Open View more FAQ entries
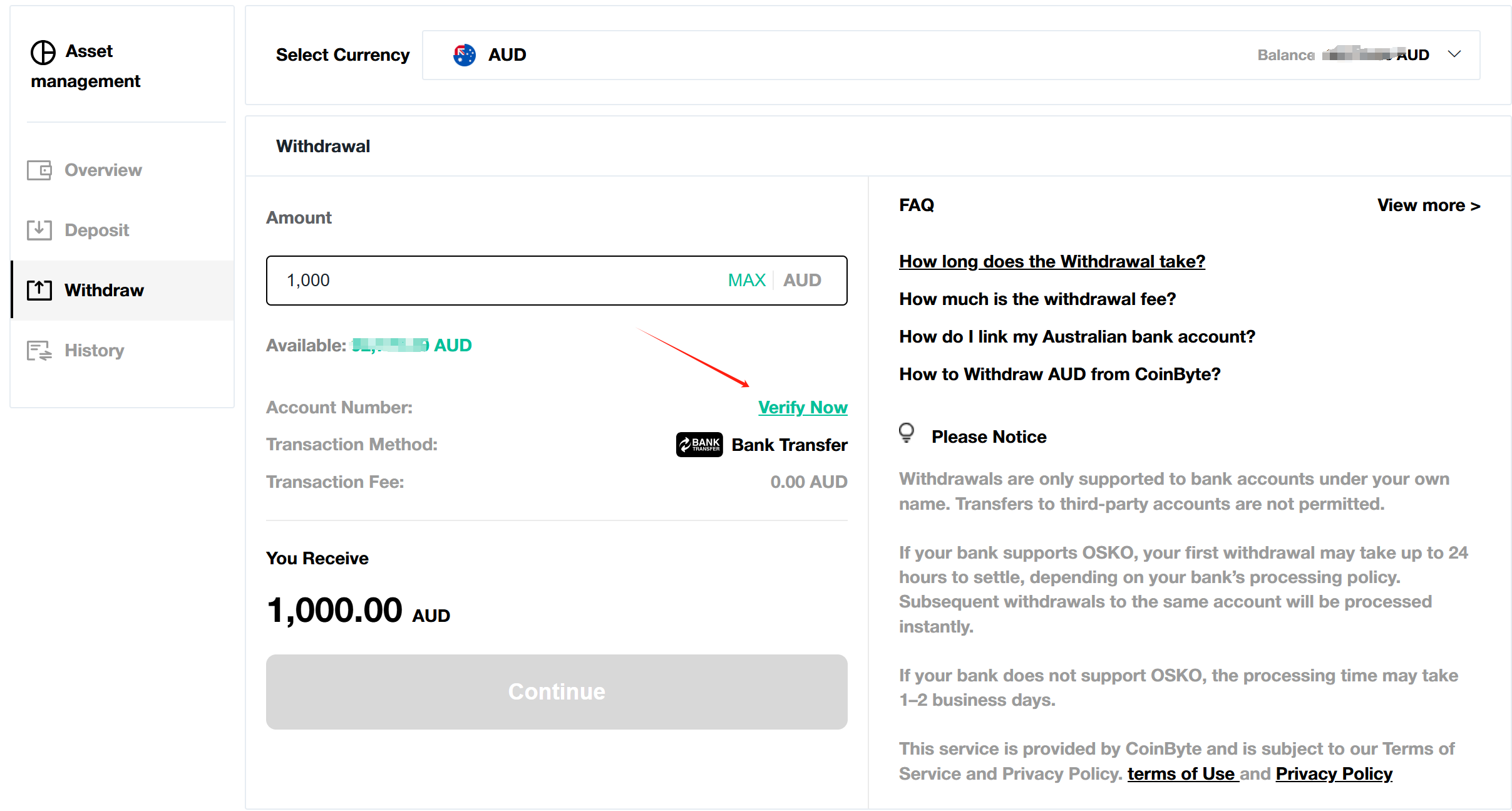This screenshot has height=811, width=1512. pyautogui.click(x=1429, y=205)
